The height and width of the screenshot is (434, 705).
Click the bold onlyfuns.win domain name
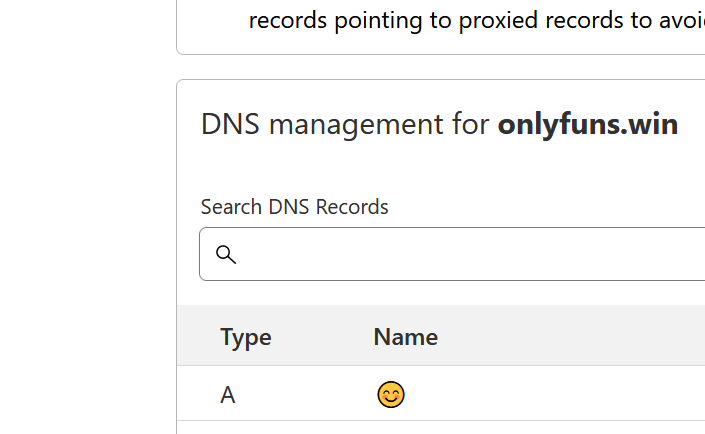[x=588, y=125]
